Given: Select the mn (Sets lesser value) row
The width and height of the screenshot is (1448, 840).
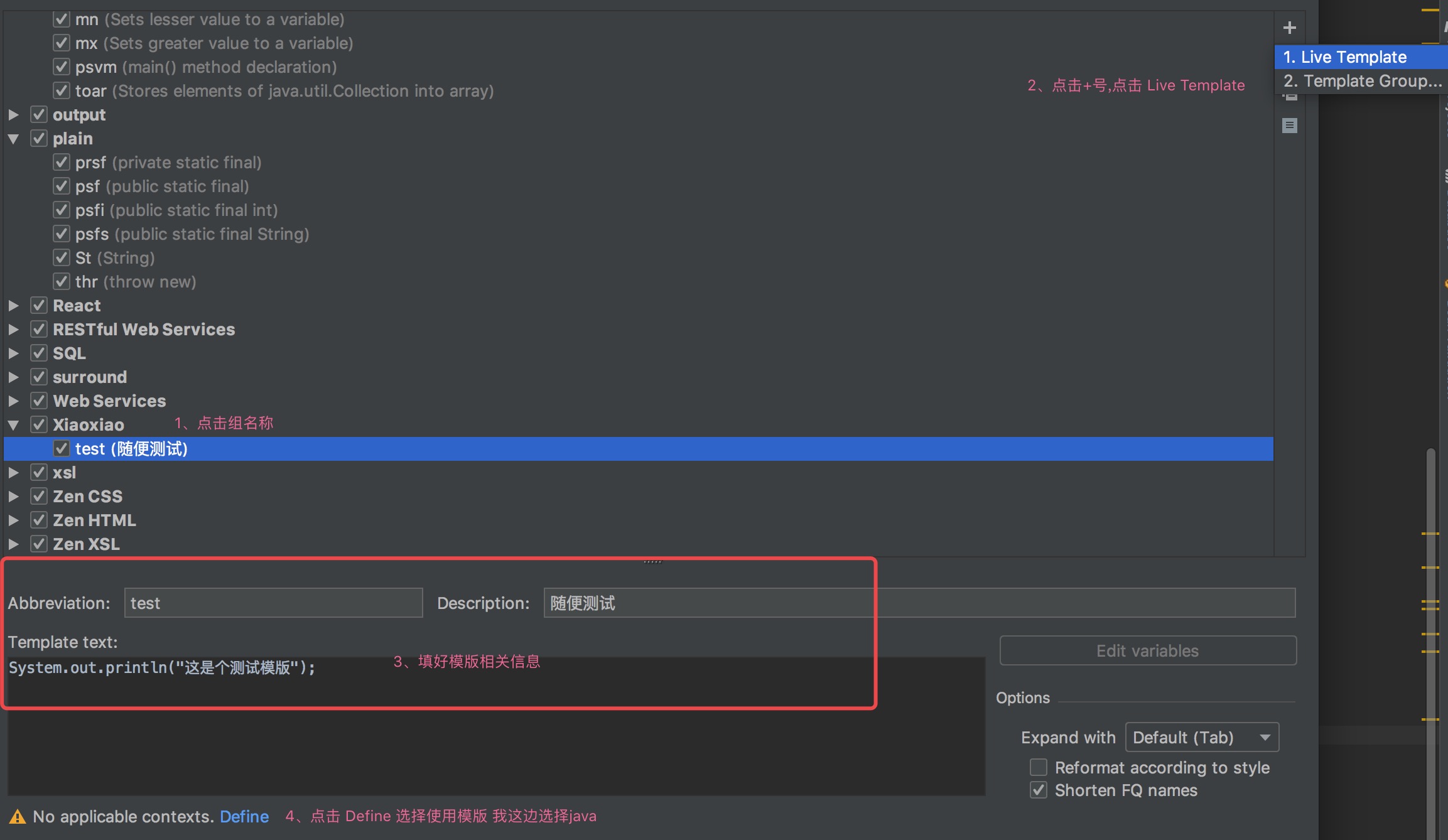Looking at the screenshot, I should click(639, 19).
